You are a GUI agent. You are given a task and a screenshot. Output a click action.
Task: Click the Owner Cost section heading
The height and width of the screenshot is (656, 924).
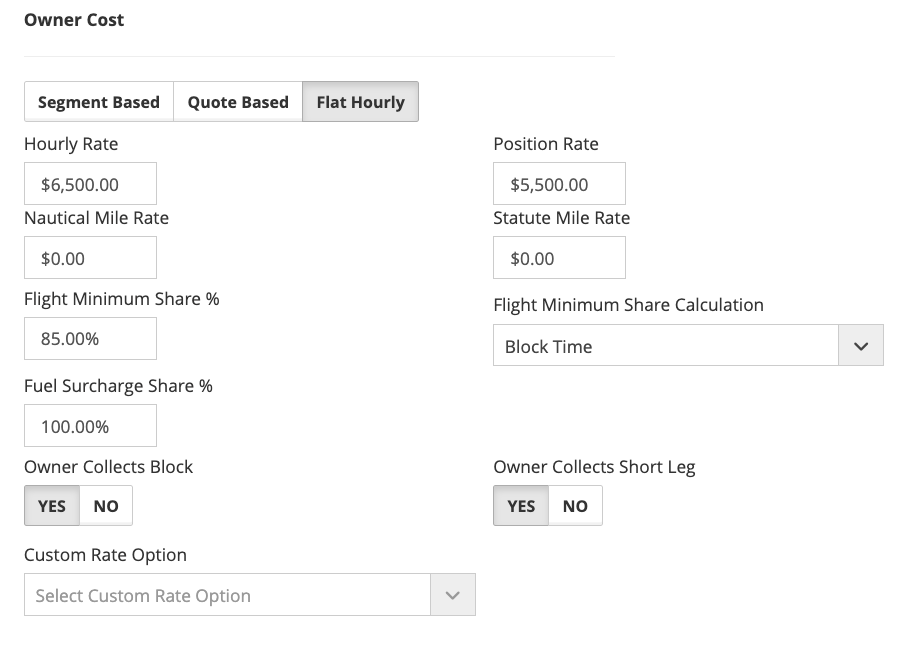pyautogui.click(x=74, y=20)
